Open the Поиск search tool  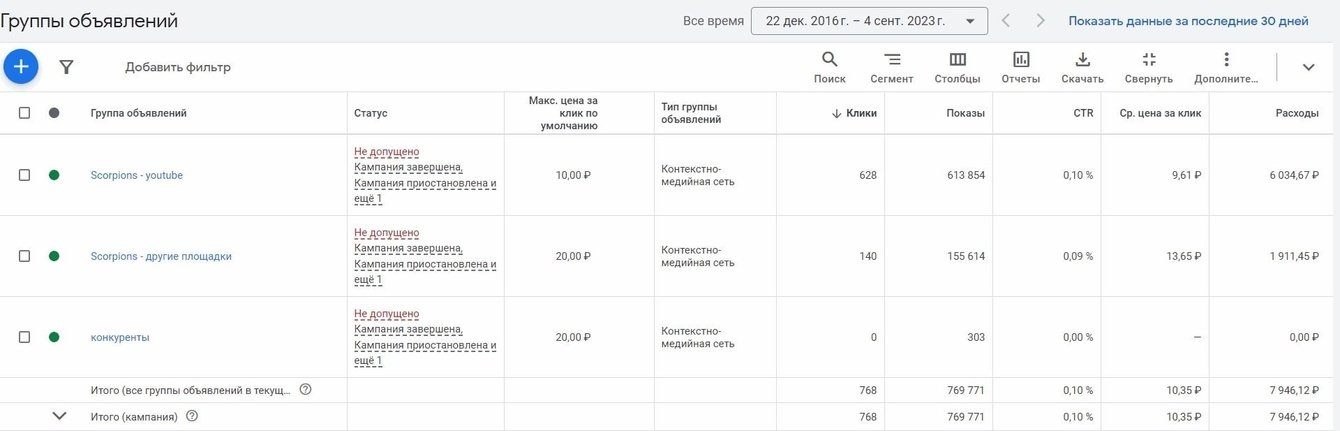(829, 67)
